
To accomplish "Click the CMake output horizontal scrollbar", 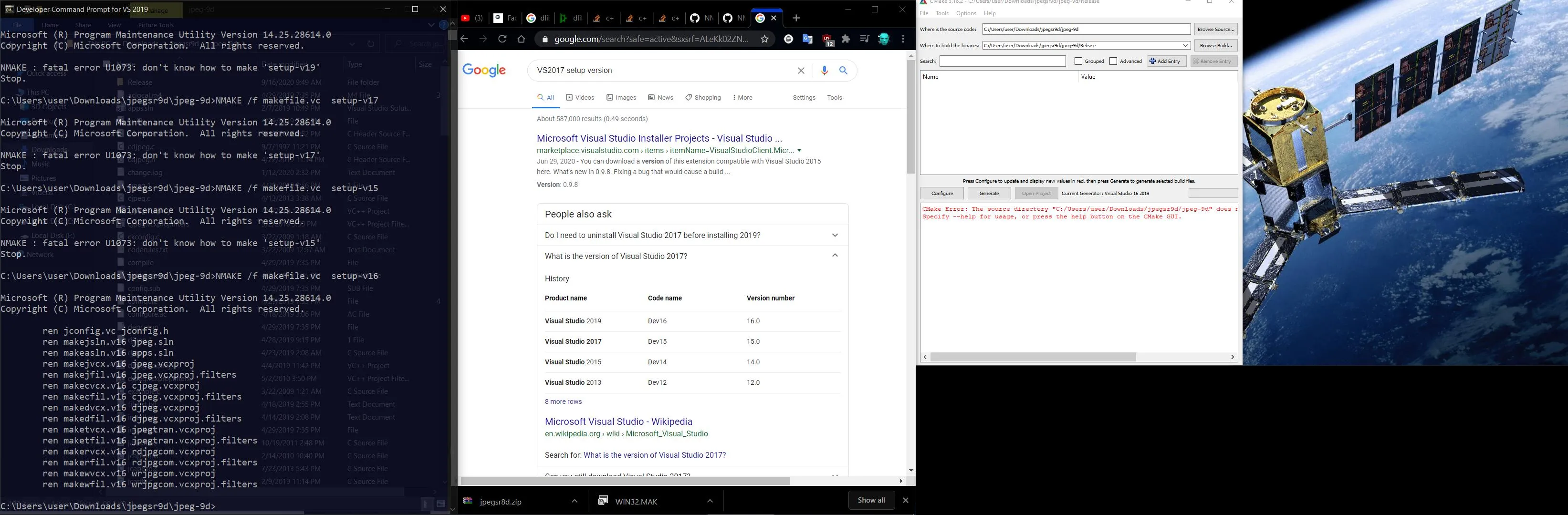I will [1033, 357].
